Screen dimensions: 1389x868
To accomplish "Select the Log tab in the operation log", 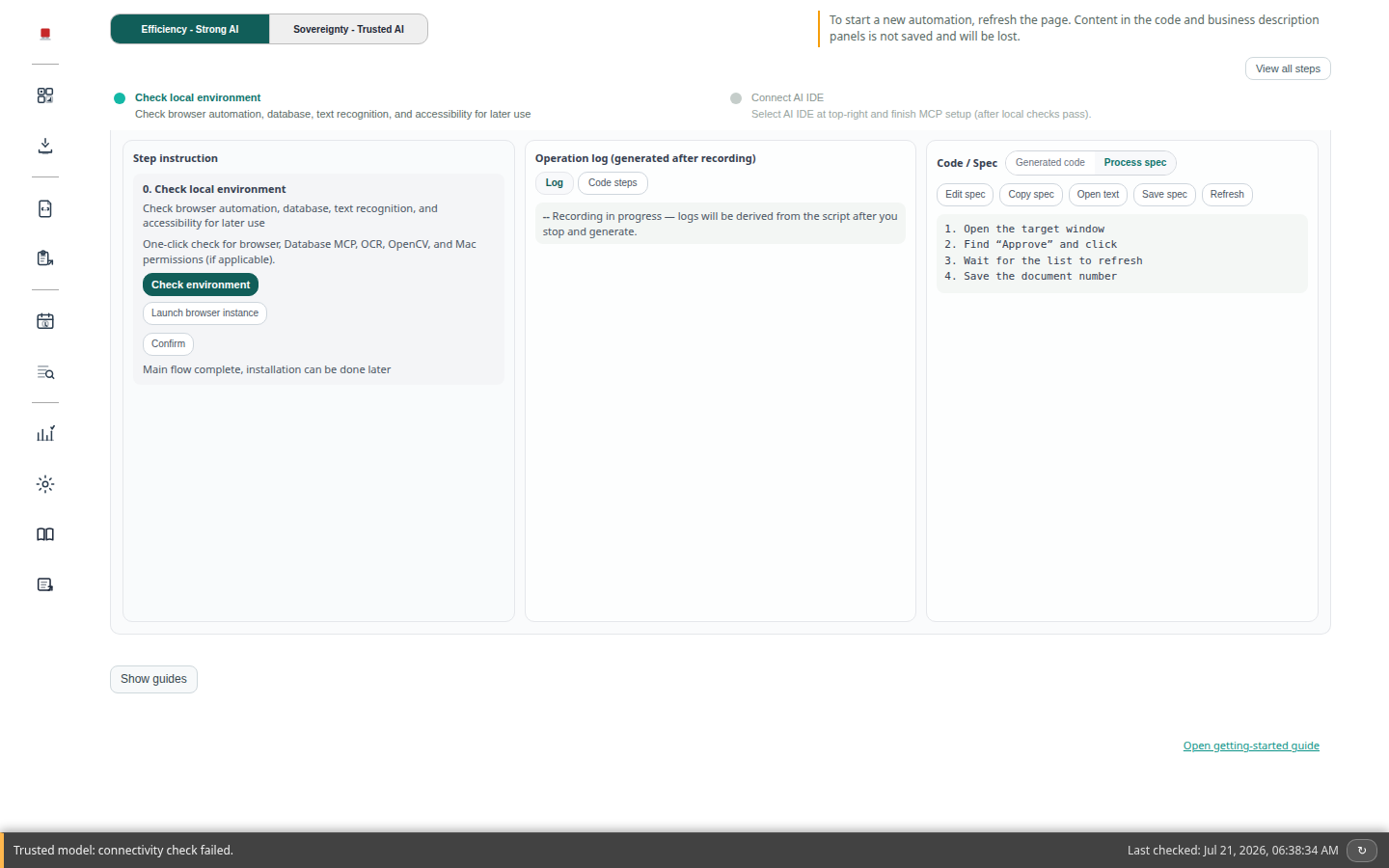I will pos(555,183).
